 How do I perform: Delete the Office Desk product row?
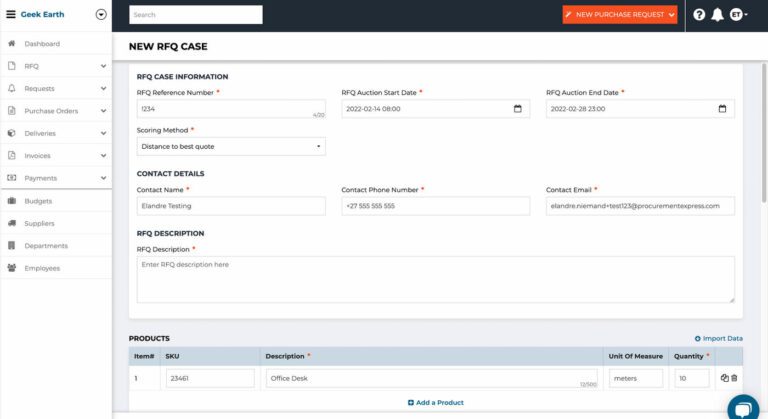[734, 378]
